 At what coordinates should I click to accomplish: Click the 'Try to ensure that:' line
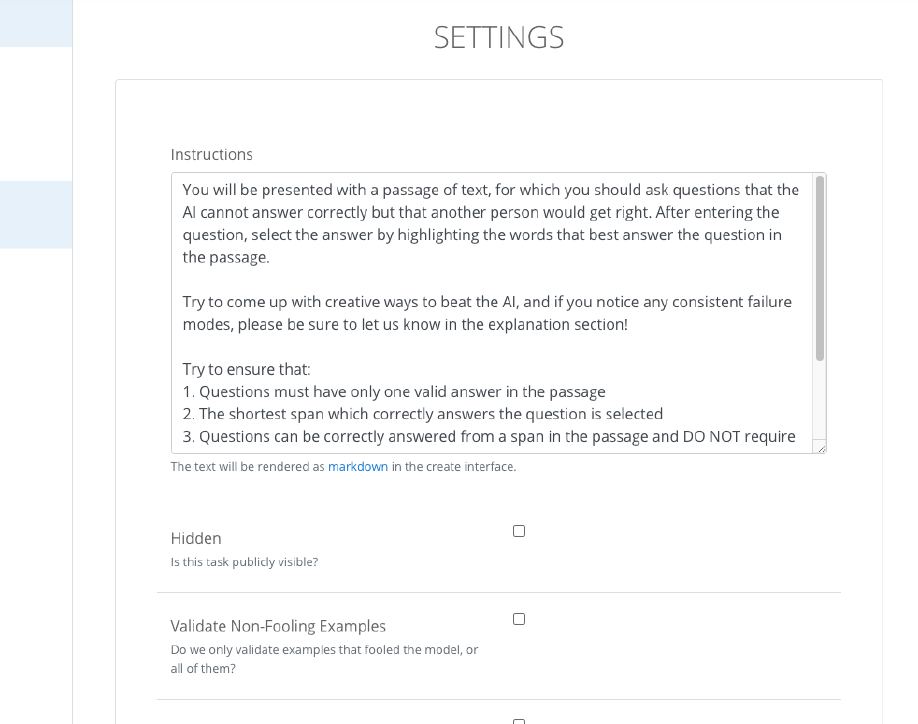(246, 369)
